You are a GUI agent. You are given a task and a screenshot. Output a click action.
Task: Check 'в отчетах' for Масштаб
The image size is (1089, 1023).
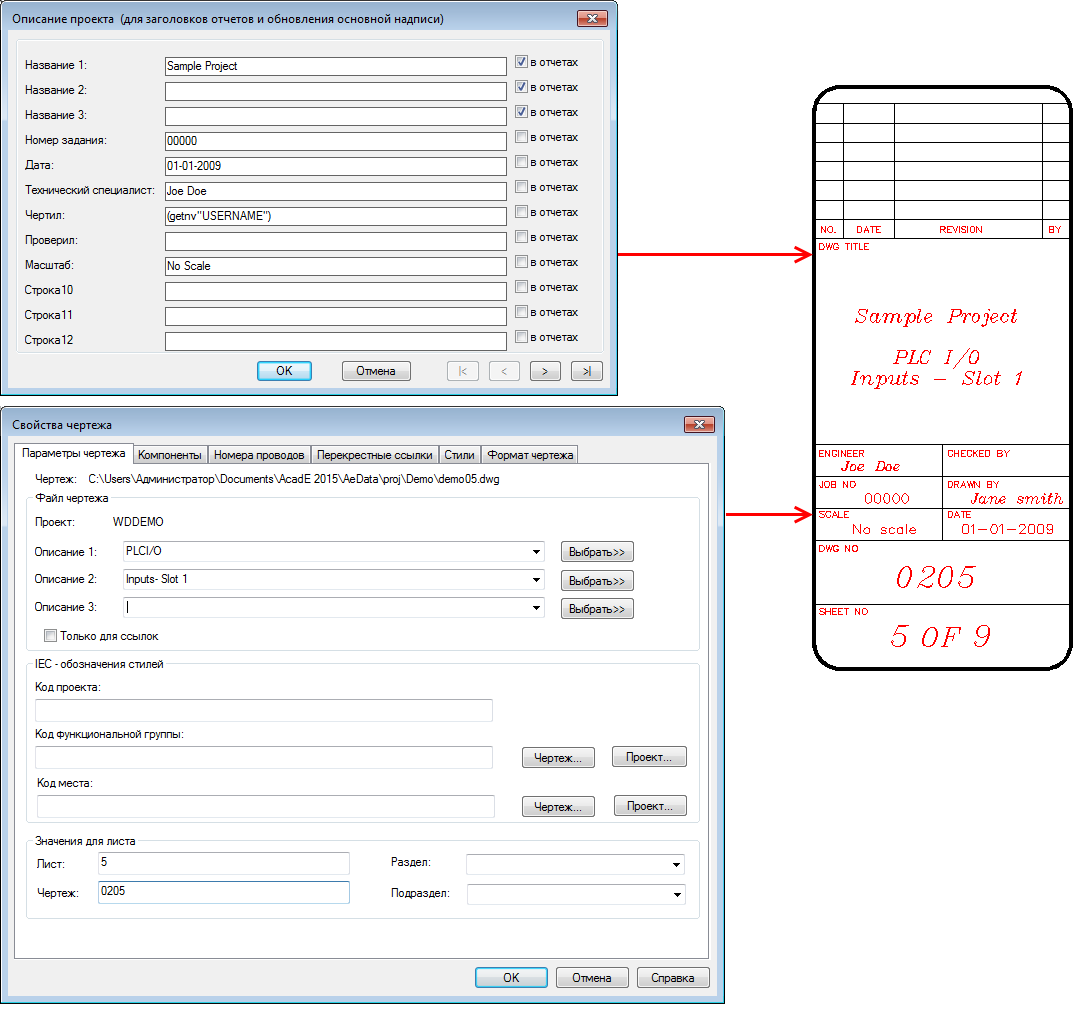522,262
